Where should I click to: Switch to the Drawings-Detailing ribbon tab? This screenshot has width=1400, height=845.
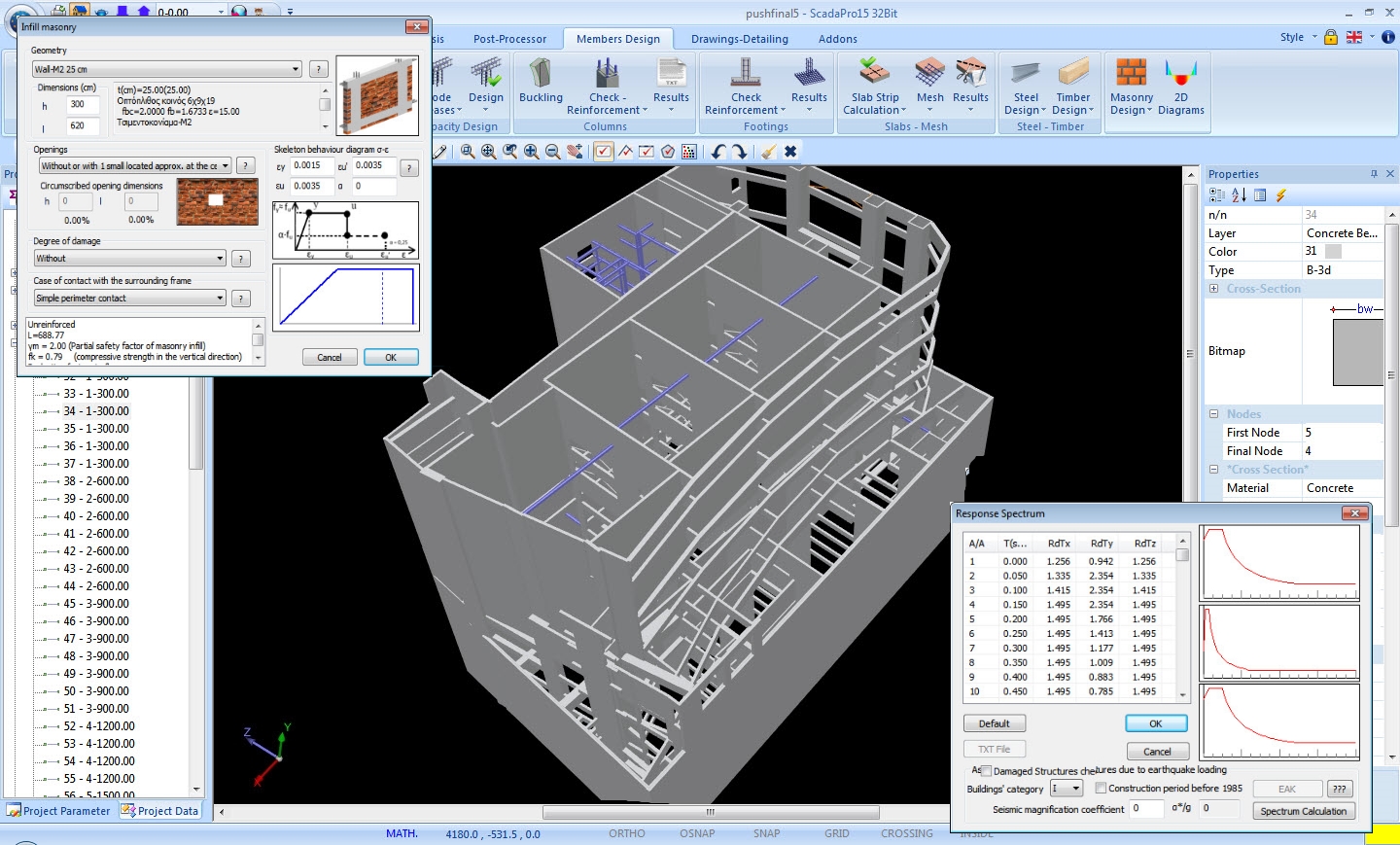[739, 39]
